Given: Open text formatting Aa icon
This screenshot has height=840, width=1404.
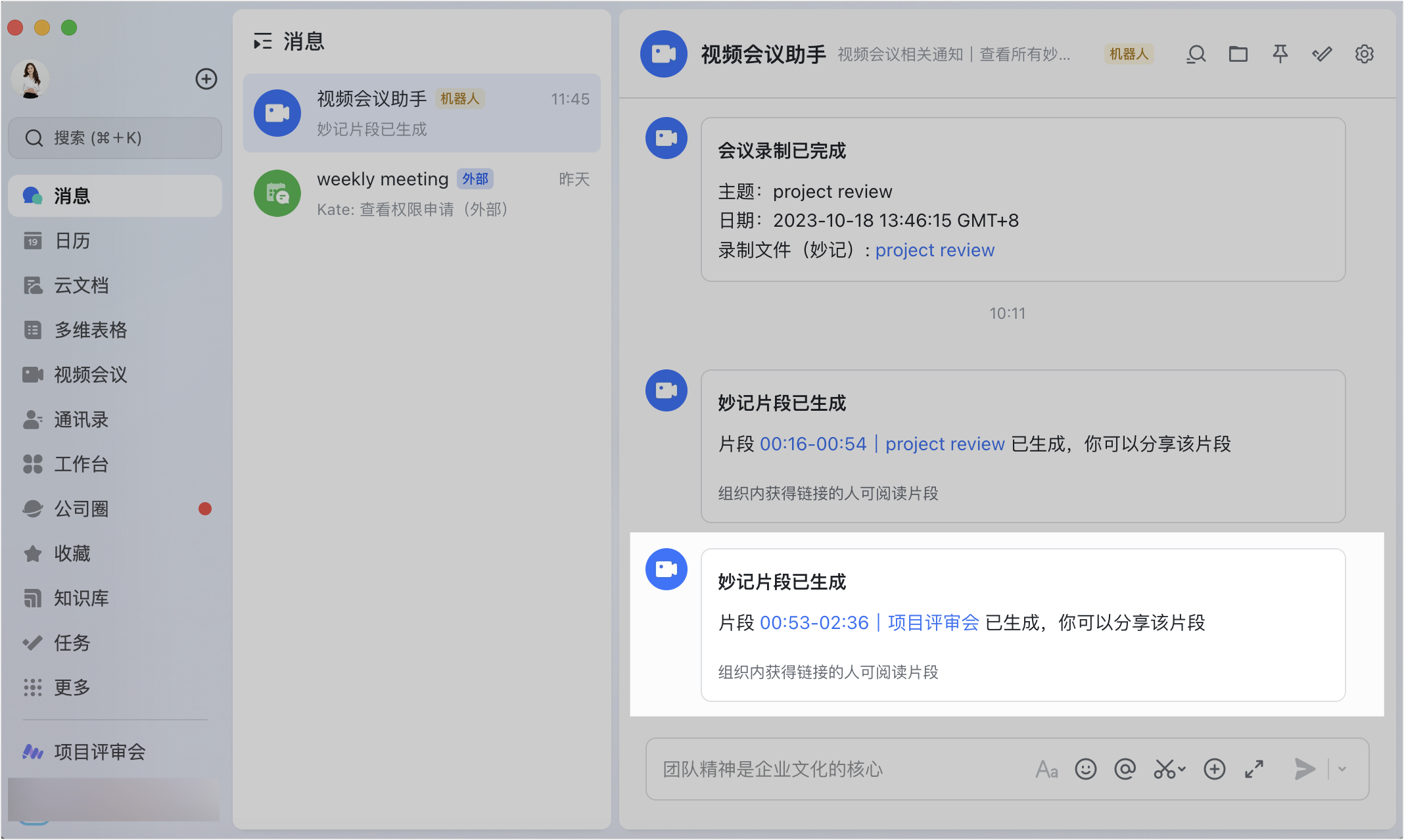Looking at the screenshot, I should (1047, 769).
